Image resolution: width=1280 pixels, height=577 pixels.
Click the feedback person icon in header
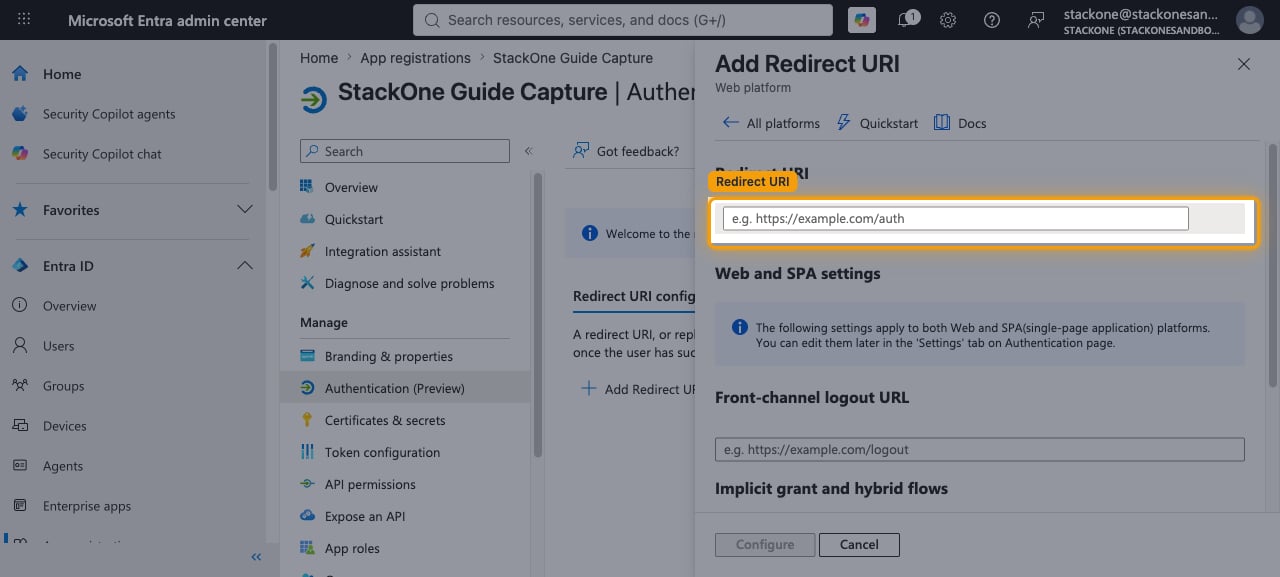(1035, 20)
